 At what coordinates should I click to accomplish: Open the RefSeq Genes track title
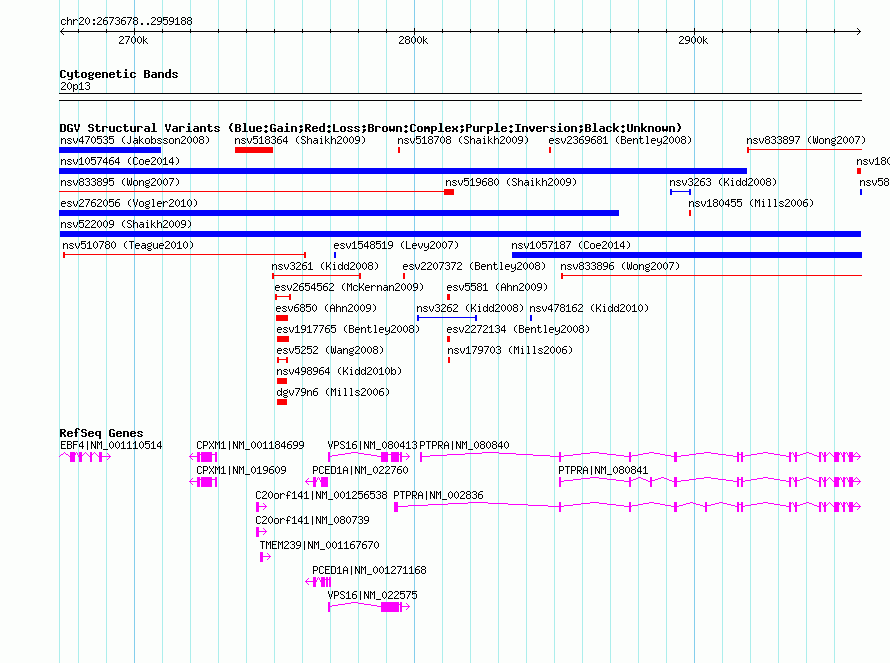(x=101, y=433)
